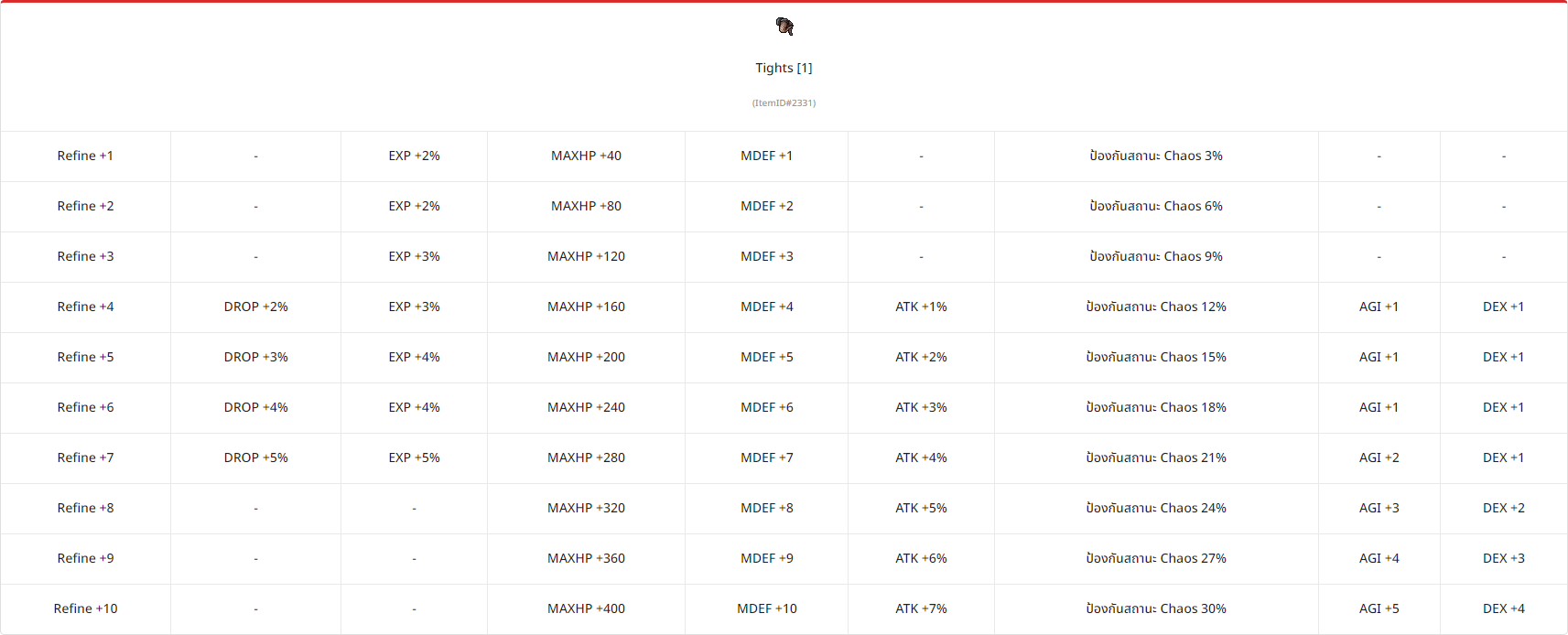The image size is (1568, 635).
Task: Click the MDEF +5 cell
Action: click(766, 357)
